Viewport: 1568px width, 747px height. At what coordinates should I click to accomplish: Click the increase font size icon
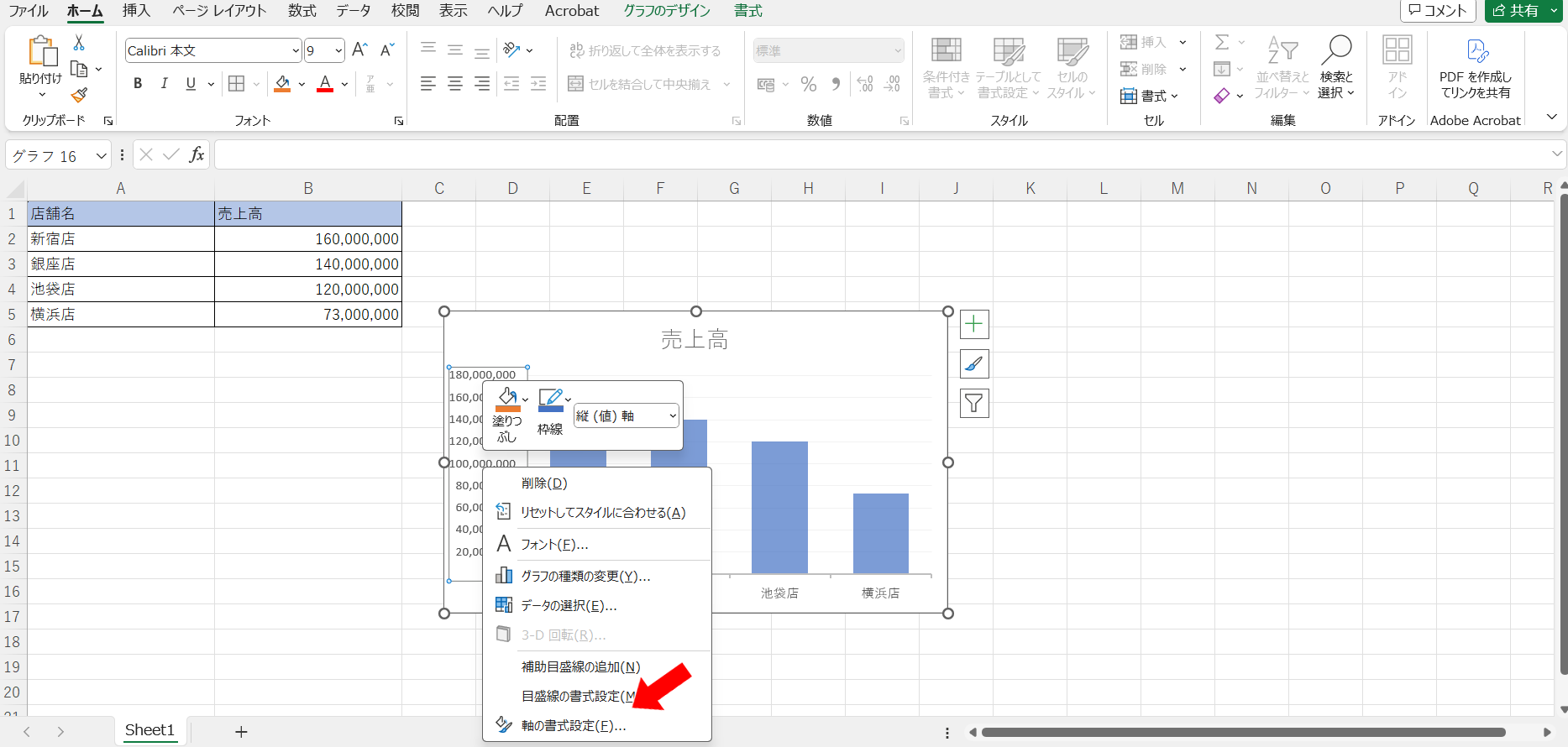(359, 50)
